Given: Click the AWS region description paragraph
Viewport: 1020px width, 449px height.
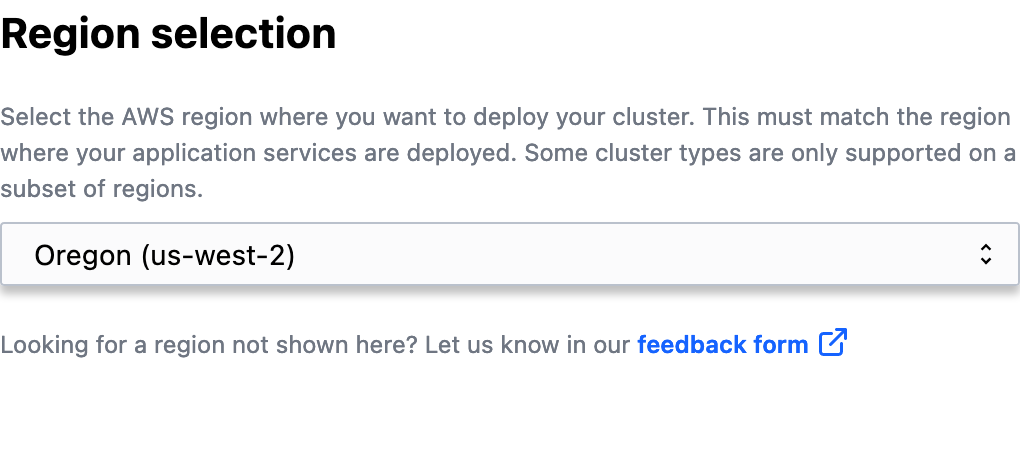Looking at the screenshot, I should 508,154.
